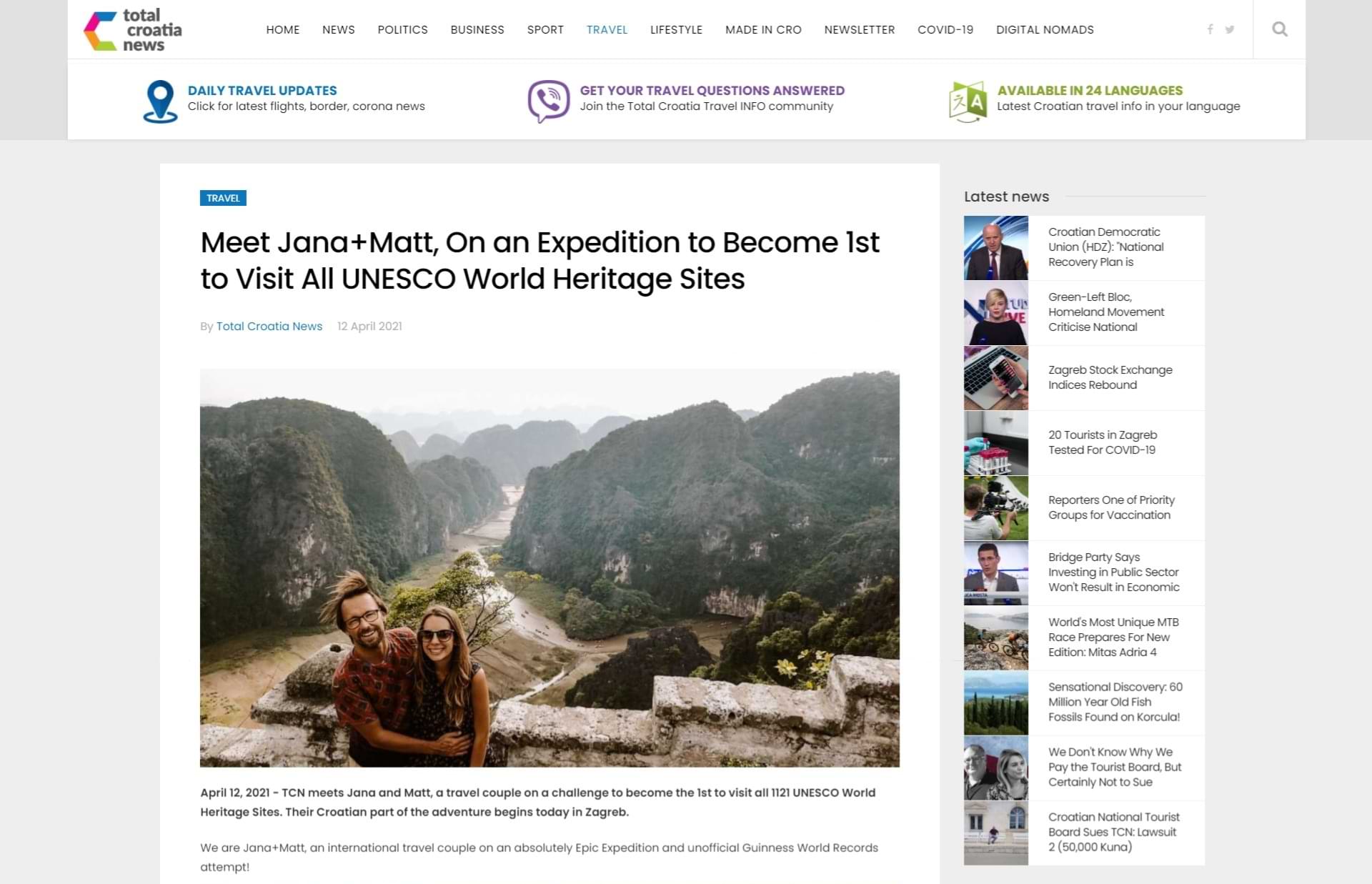The height and width of the screenshot is (884, 1372).
Task: Open Get Your Travel Questions Answered link
Action: 712,91
